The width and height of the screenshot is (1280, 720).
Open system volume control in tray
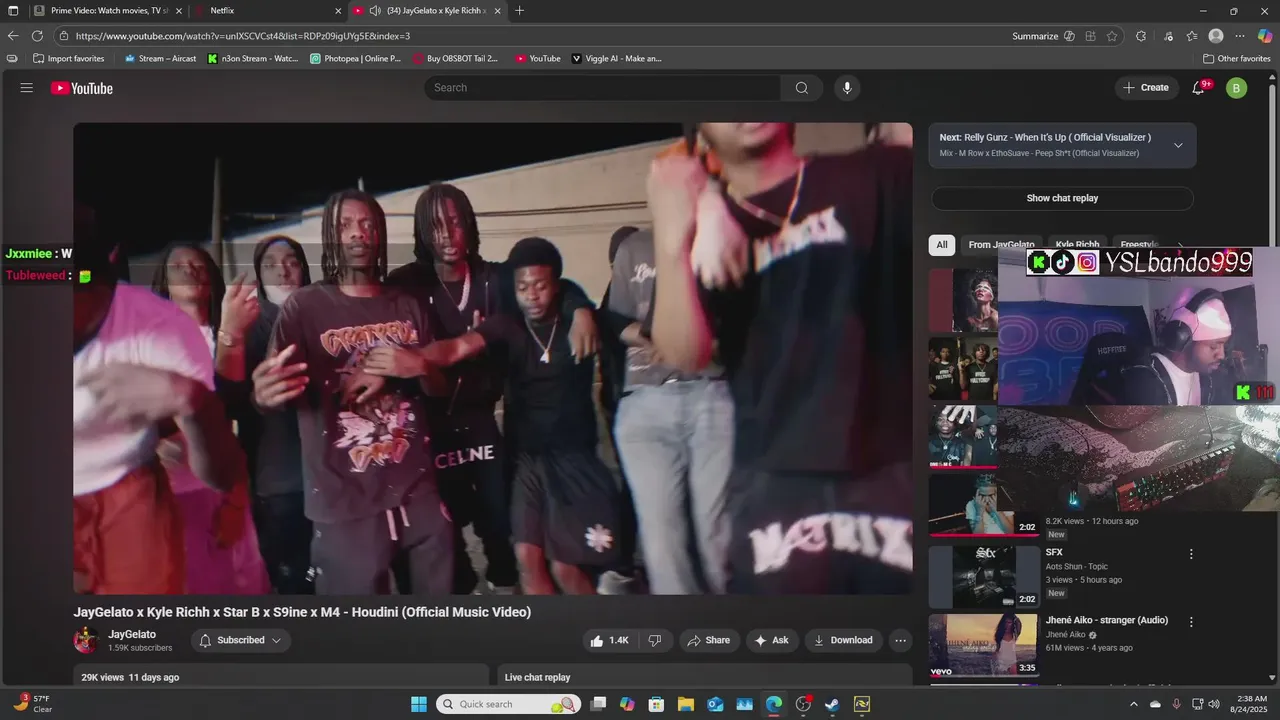tap(1214, 704)
